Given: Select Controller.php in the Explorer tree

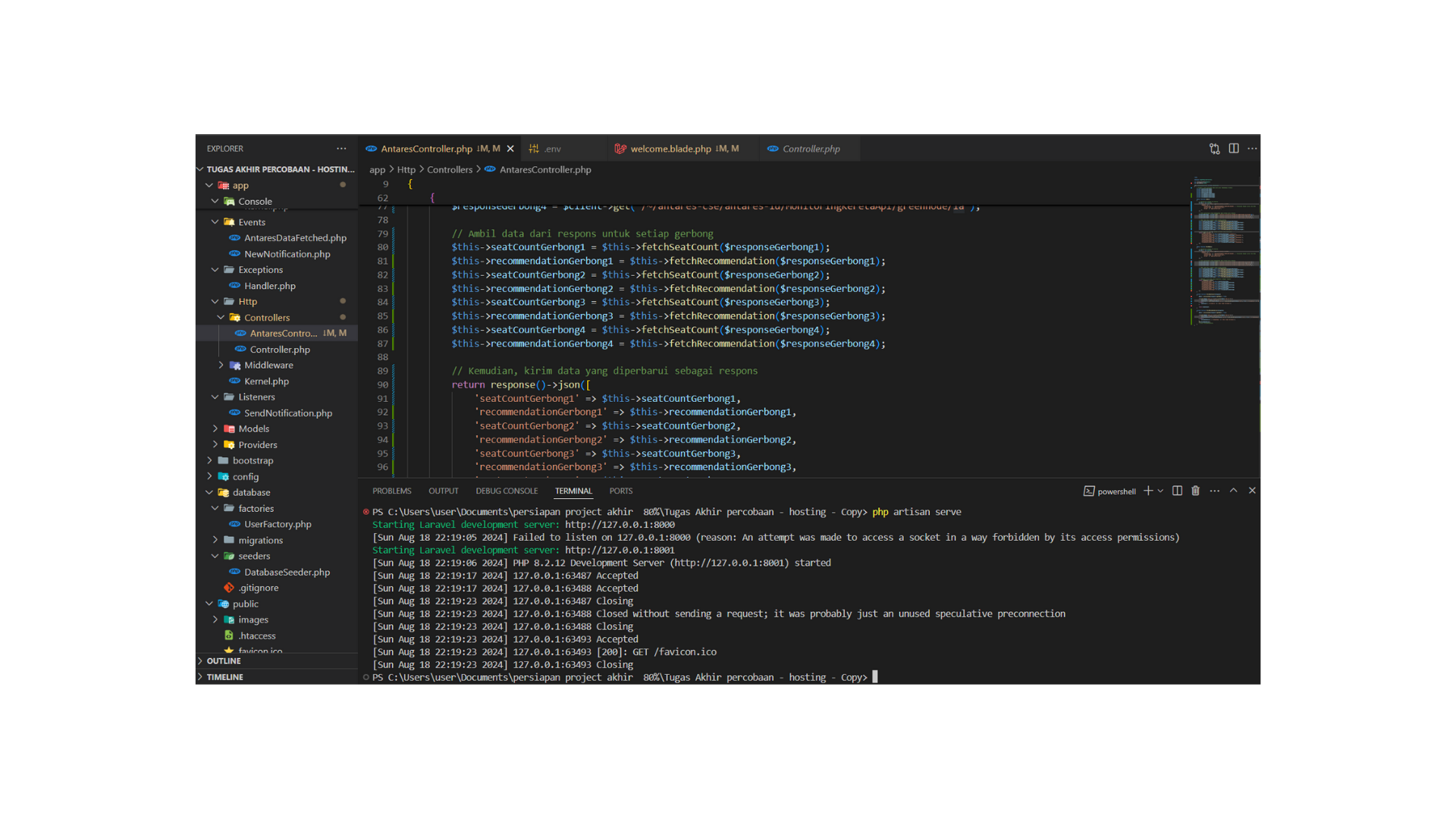Looking at the screenshot, I should click(x=280, y=349).
